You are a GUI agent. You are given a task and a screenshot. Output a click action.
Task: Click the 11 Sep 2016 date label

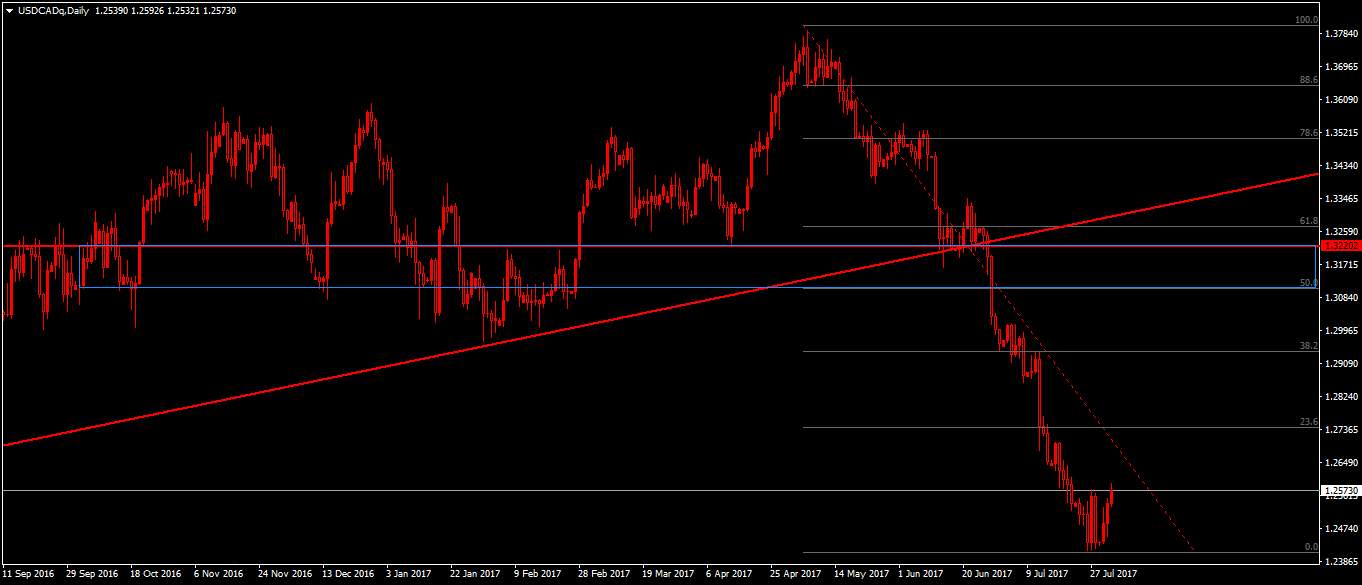tap(30, 574)
